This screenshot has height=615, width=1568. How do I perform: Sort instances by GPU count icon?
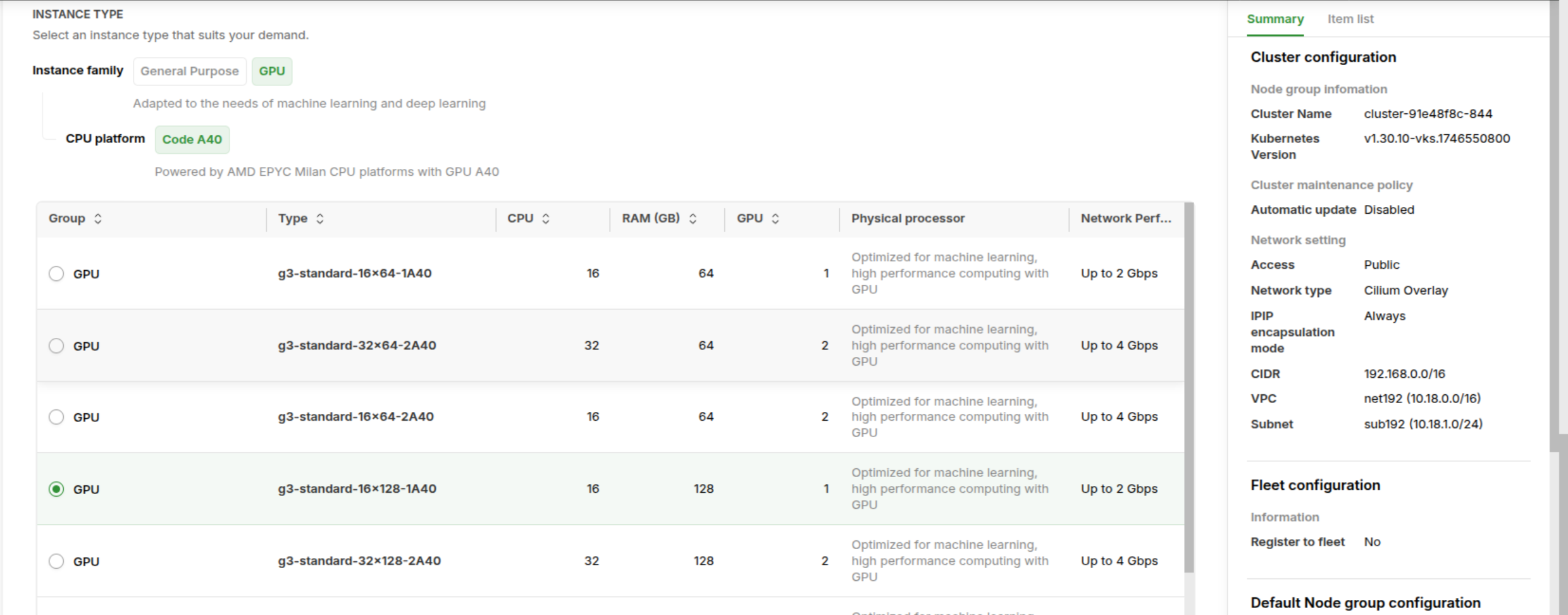pyautogui.click(x=775, y=218)
